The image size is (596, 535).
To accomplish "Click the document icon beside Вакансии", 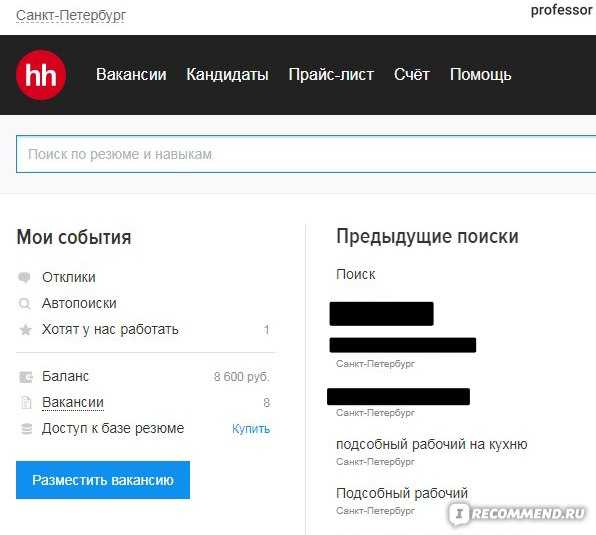I will coord(26,402).
